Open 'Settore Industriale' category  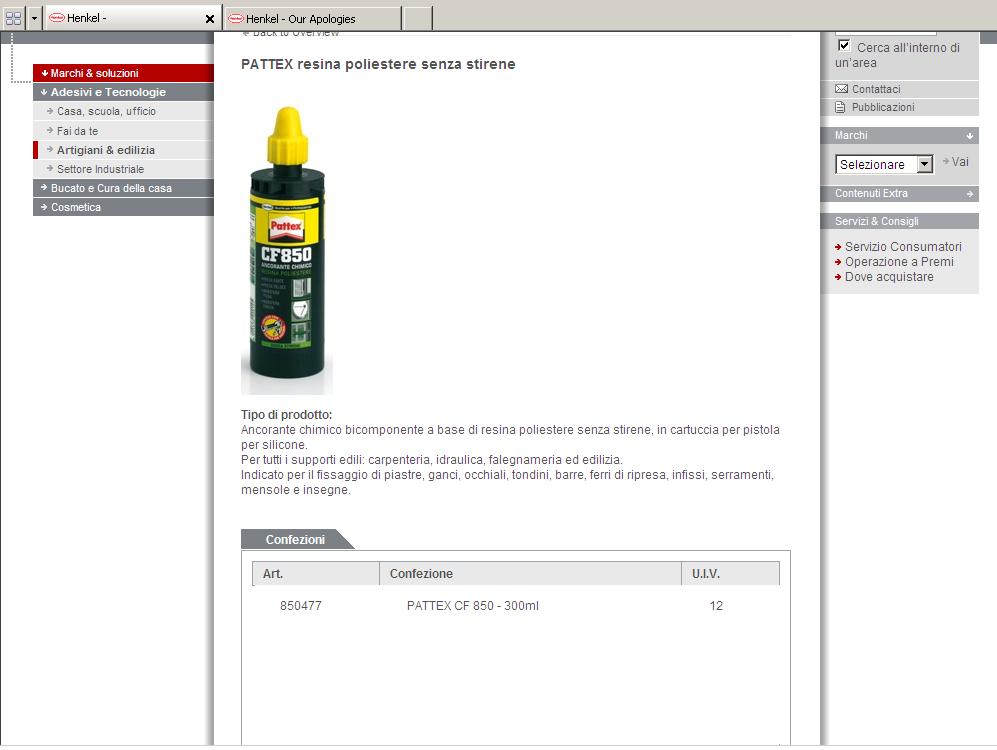pyautogui.click(x=100, y=169)
